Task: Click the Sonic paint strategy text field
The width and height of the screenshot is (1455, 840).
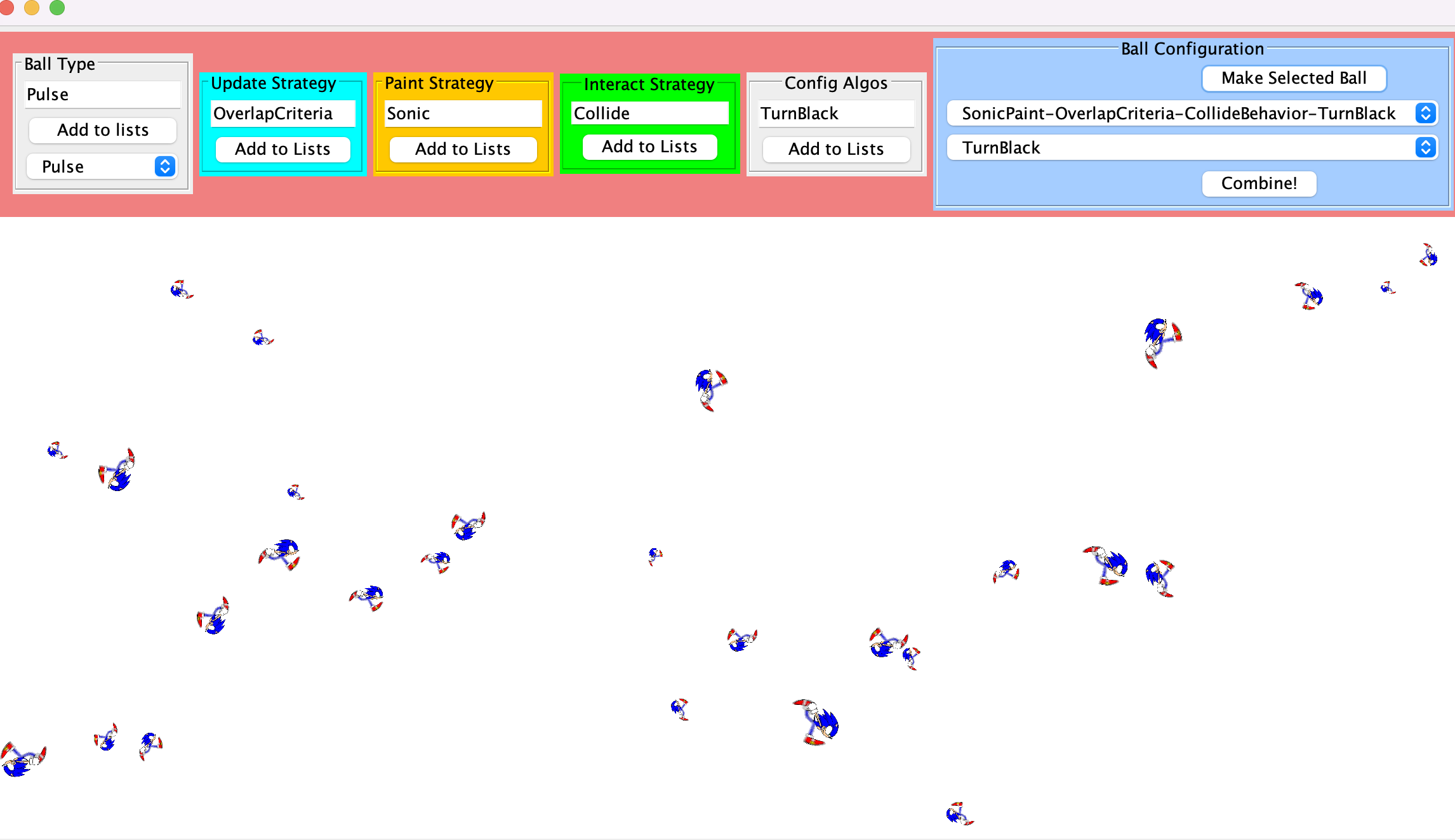Action: pyautogui.click(x=463, y=114)
